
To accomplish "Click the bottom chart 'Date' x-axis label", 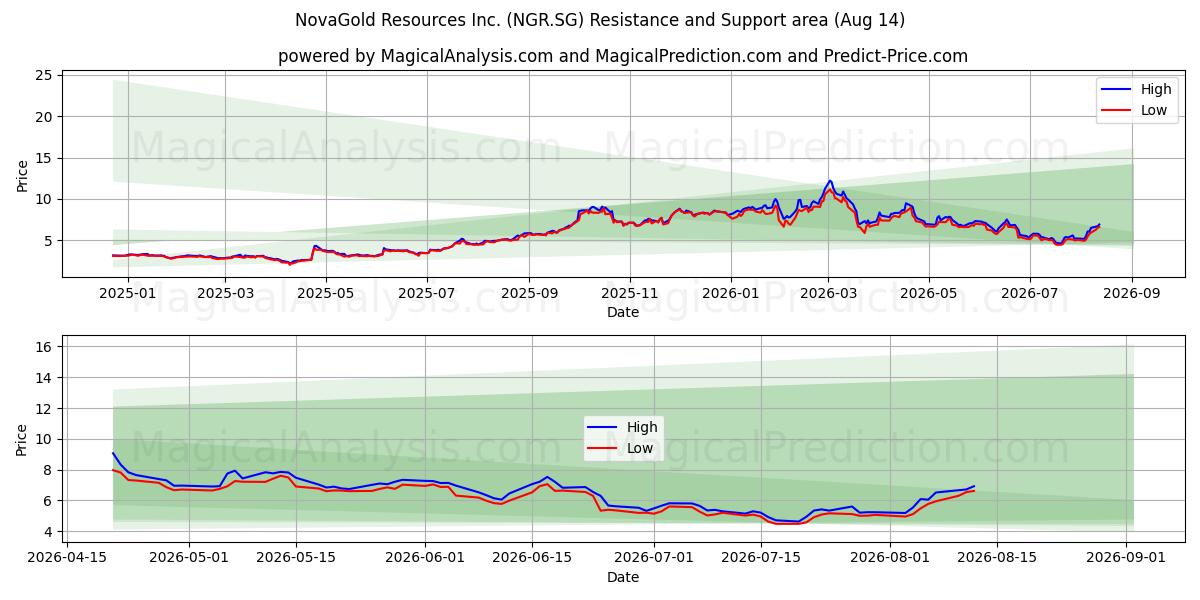I will pos(623,578).
